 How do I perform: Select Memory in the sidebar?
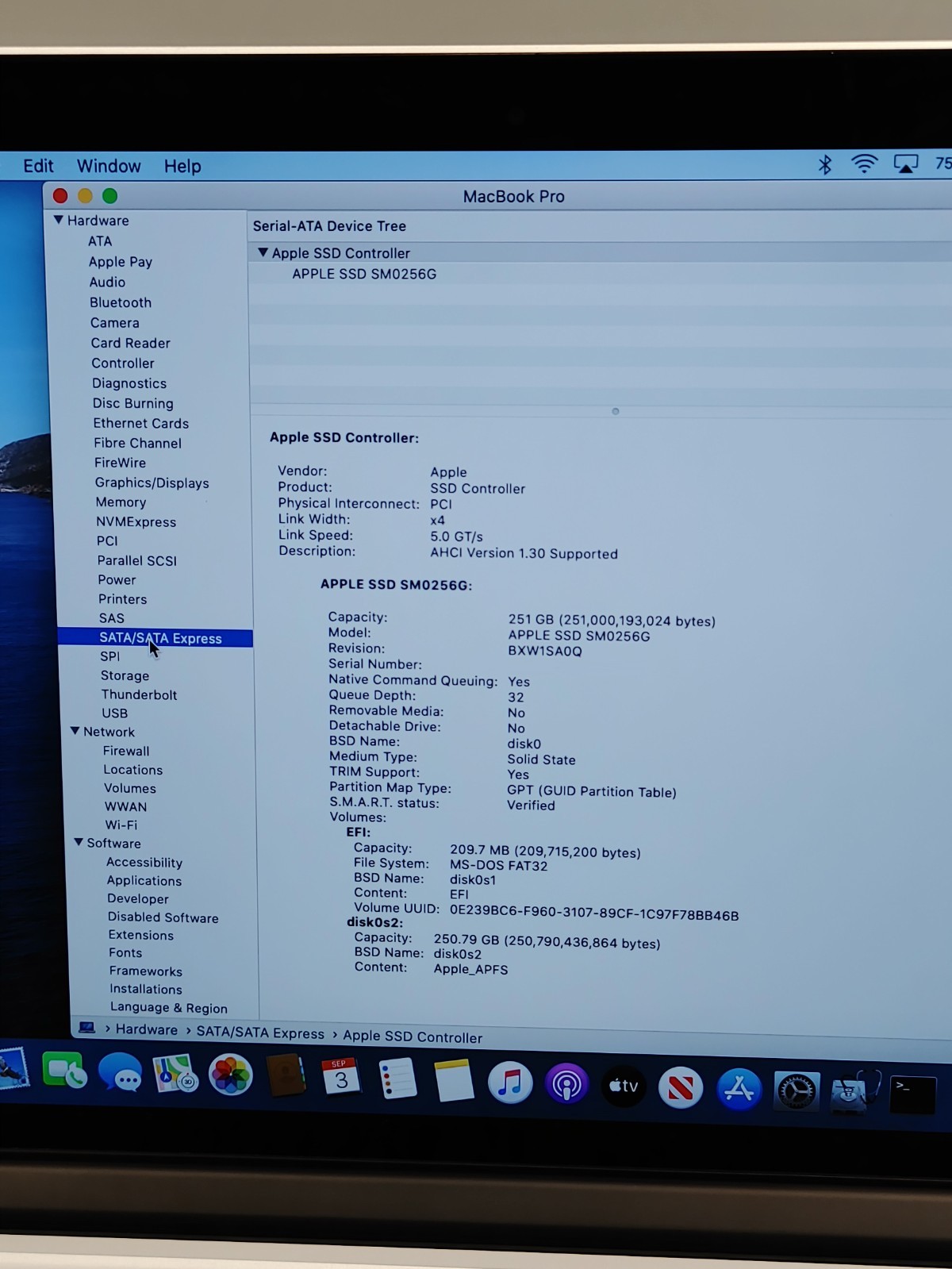121,502
